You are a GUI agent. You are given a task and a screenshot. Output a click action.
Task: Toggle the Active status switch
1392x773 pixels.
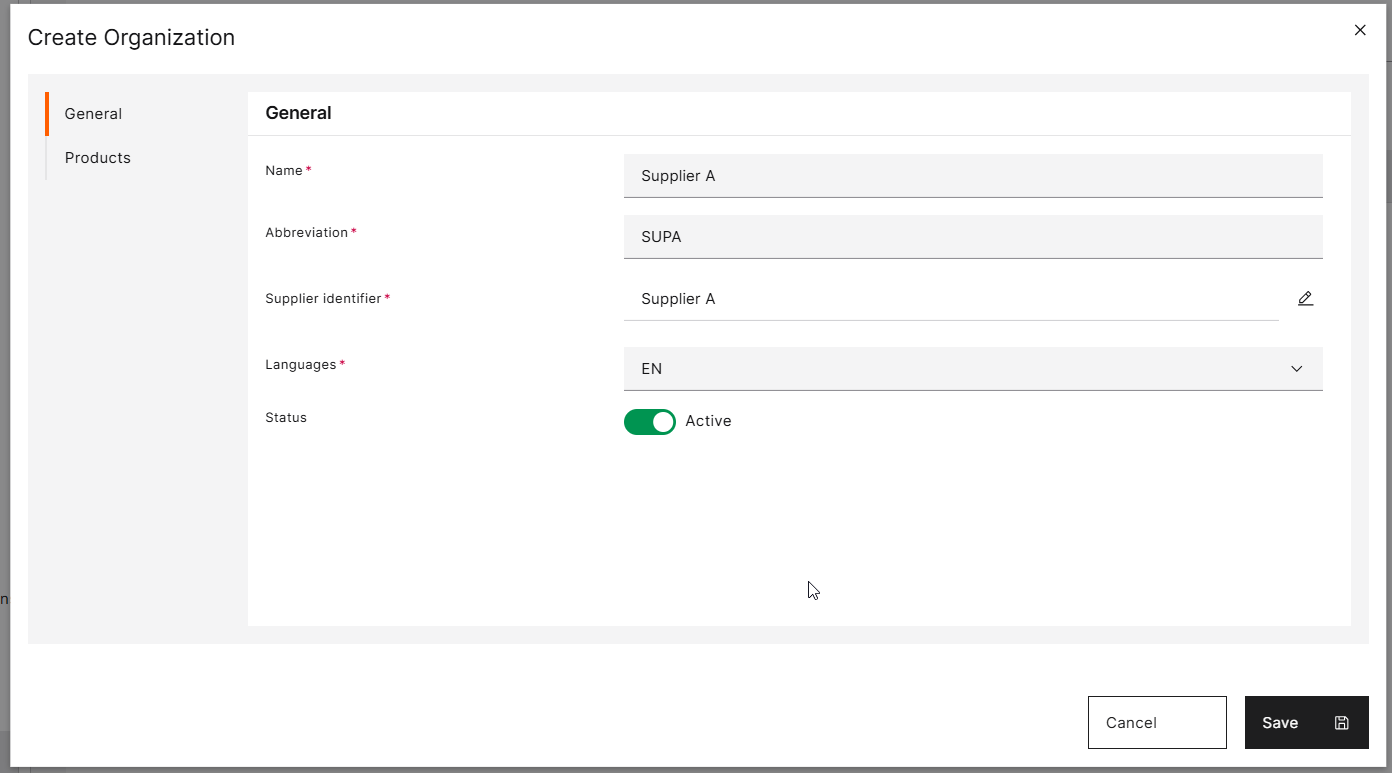[x=650, y=422]
